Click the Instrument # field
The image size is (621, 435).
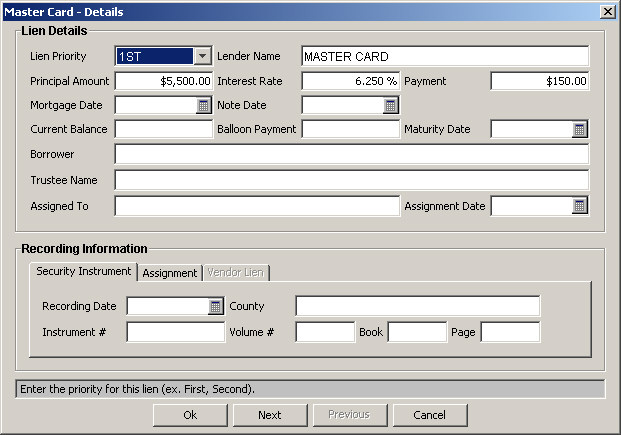[176, 332]
